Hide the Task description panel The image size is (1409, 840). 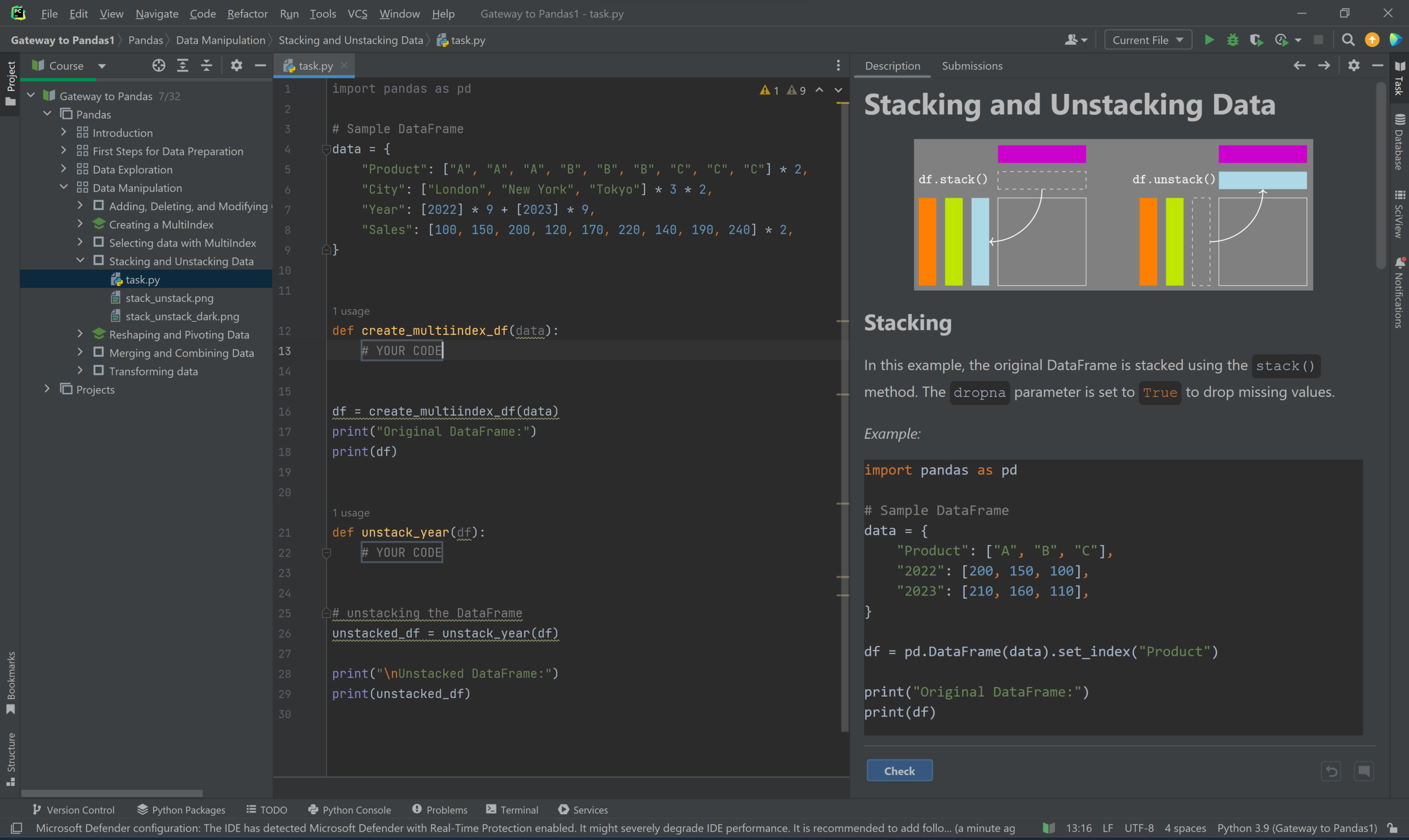(x=1377, y=66)
